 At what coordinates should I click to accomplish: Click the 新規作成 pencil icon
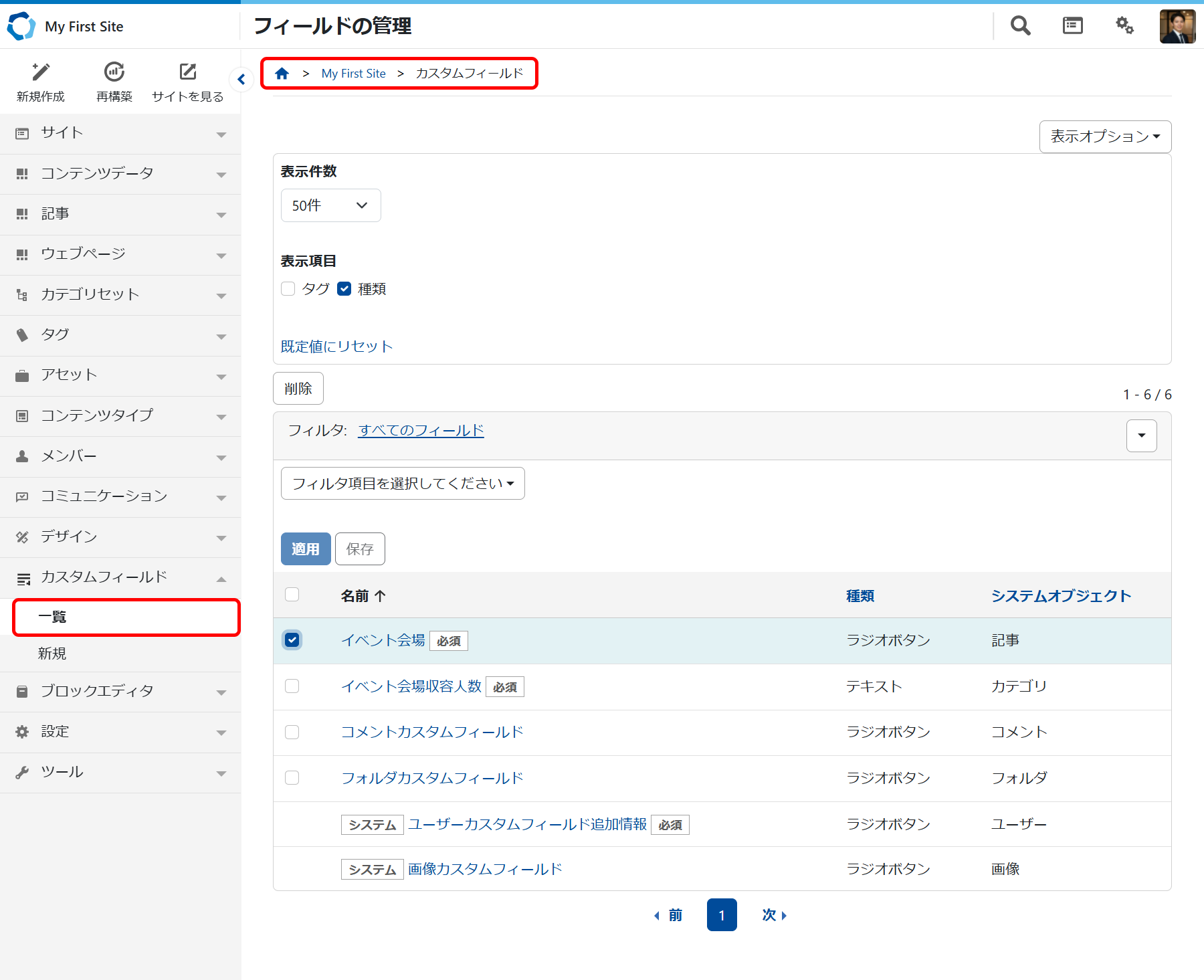point(41,72)
